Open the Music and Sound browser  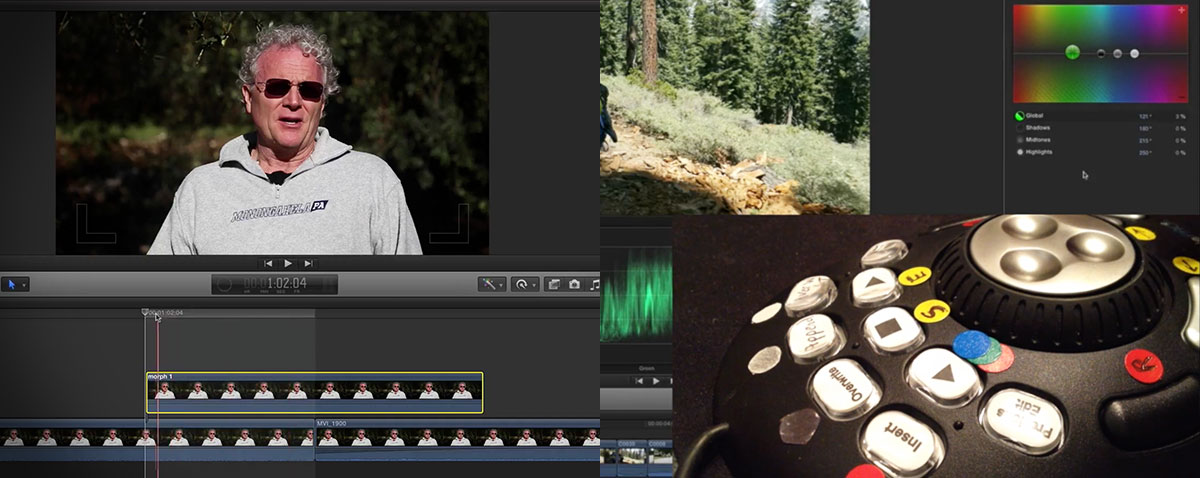594,284
